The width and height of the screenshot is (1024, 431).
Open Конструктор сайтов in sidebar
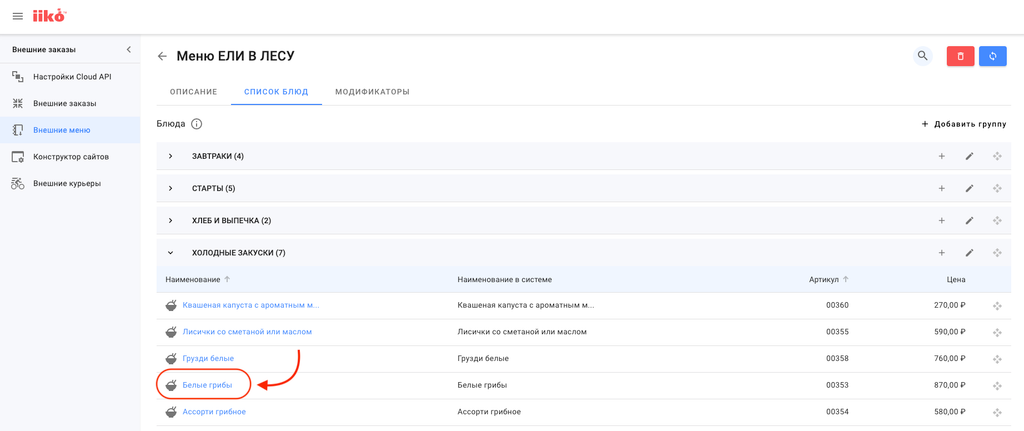tap(71, 157)
